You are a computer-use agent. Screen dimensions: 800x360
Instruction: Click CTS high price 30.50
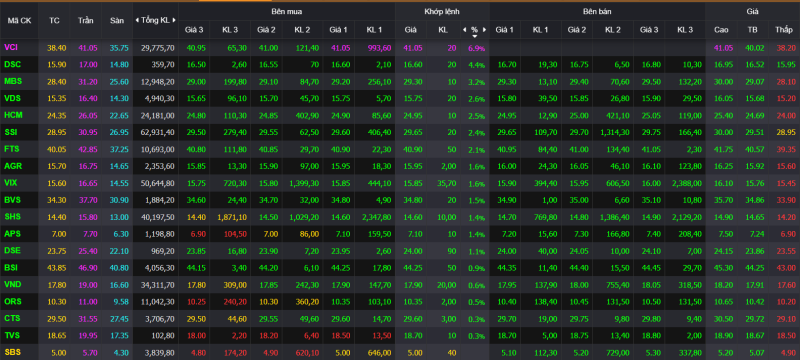(x=723, y=319)
